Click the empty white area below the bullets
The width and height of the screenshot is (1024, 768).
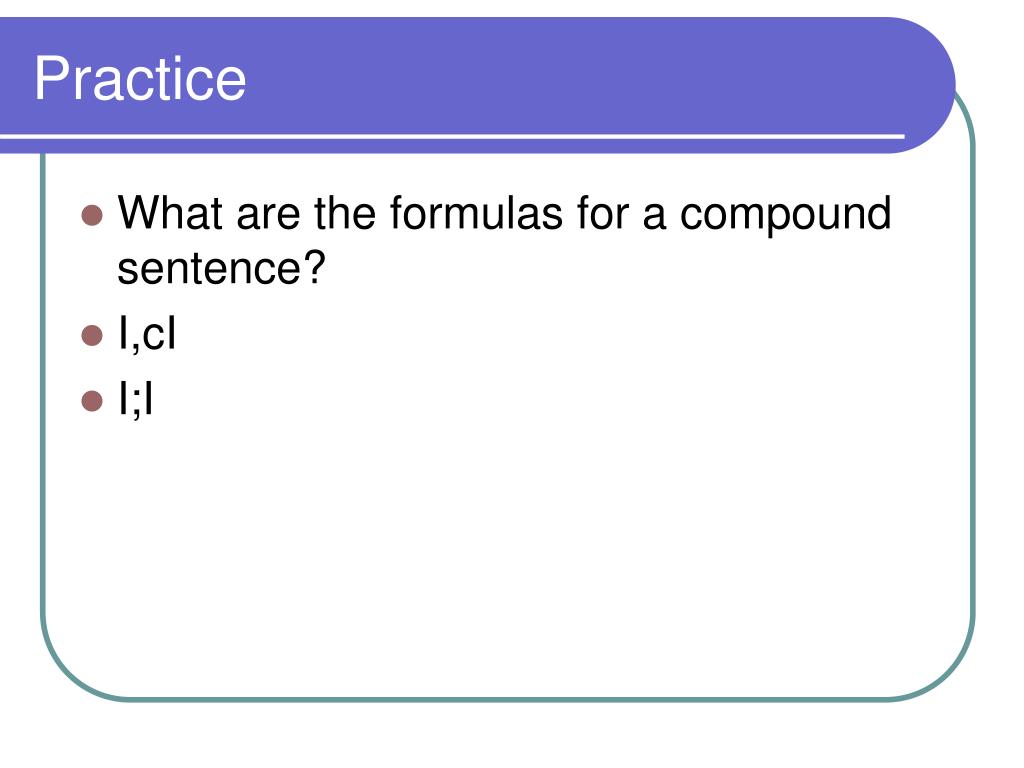click(x=500, y=550)
